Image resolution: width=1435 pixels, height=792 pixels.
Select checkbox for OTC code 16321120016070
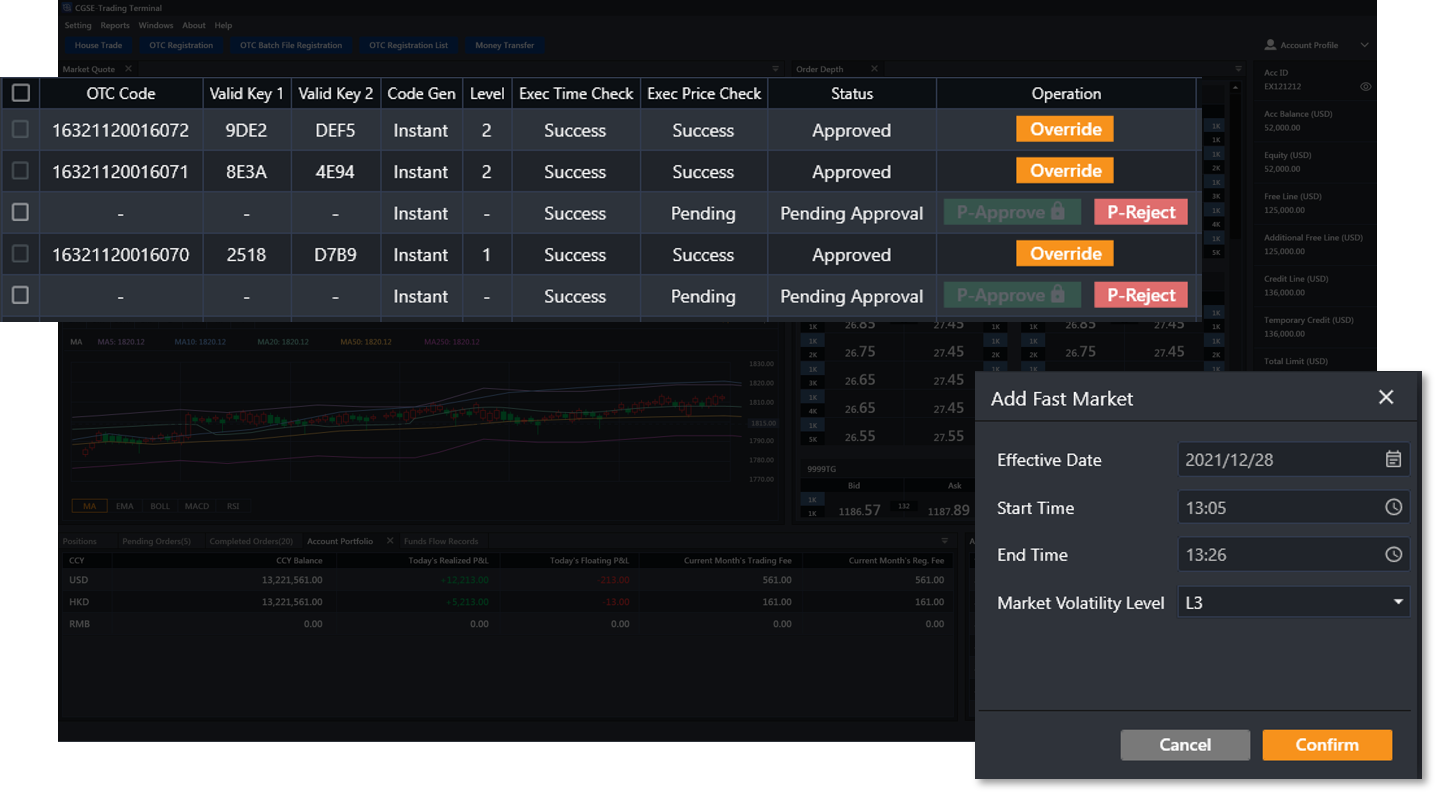click(20, 254)
